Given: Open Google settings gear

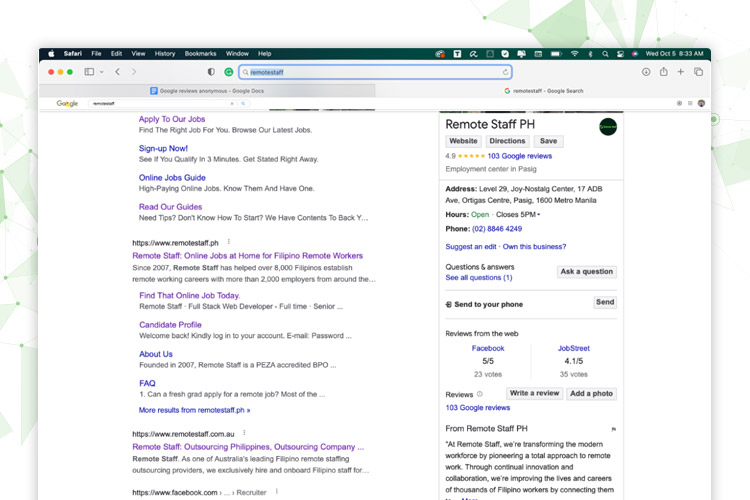Looking at the screenshot, I should tap(679, 103).
